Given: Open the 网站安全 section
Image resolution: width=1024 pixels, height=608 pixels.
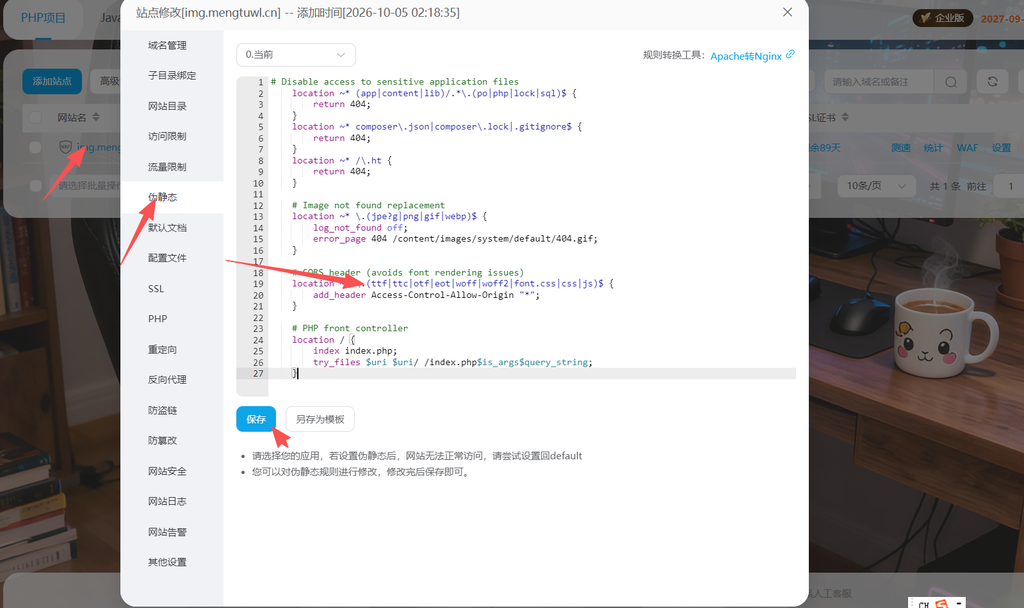Looking at the screenshot, I should click(x=167, y=471).
